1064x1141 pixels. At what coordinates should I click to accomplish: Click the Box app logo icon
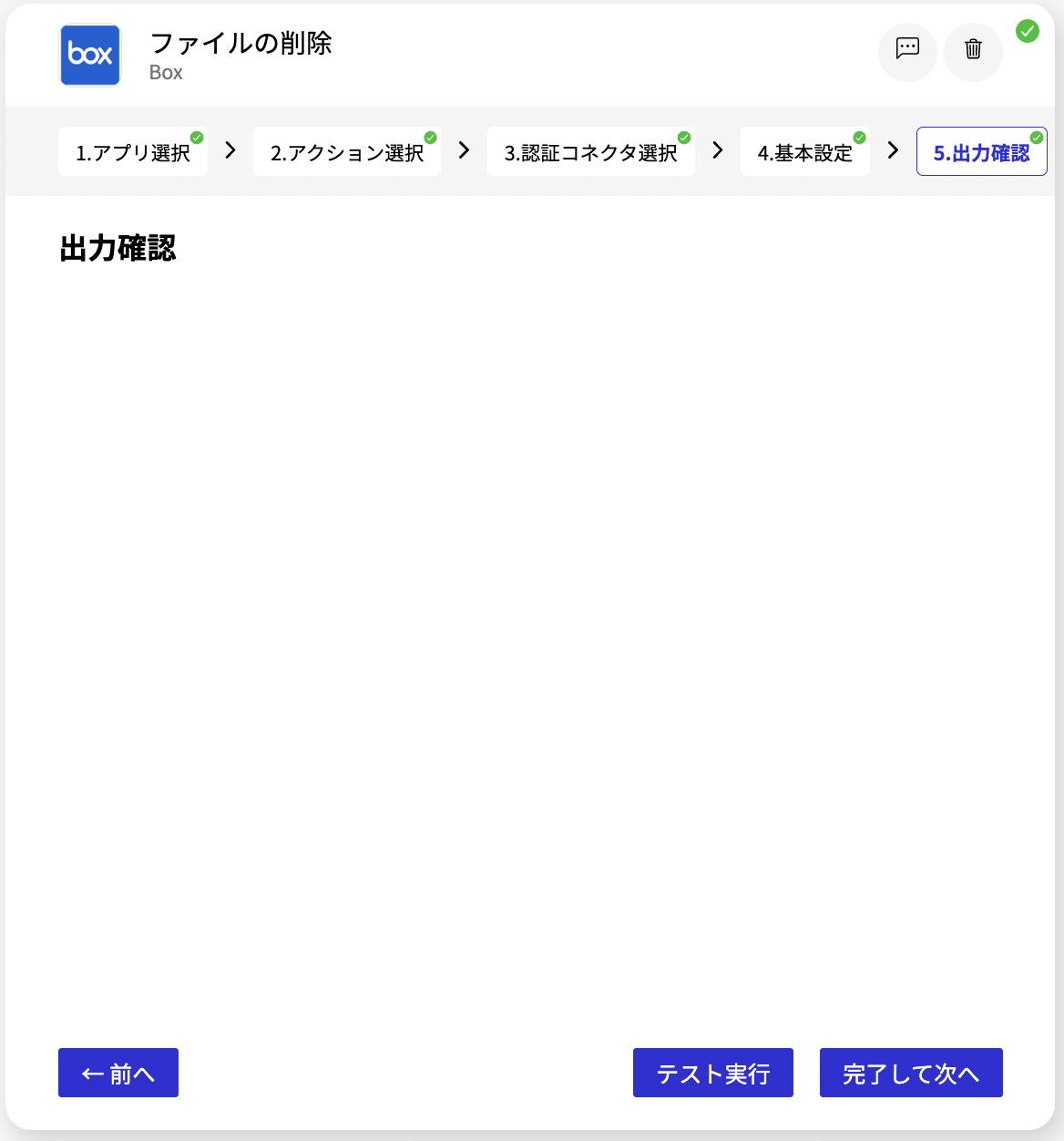[90, 55]
